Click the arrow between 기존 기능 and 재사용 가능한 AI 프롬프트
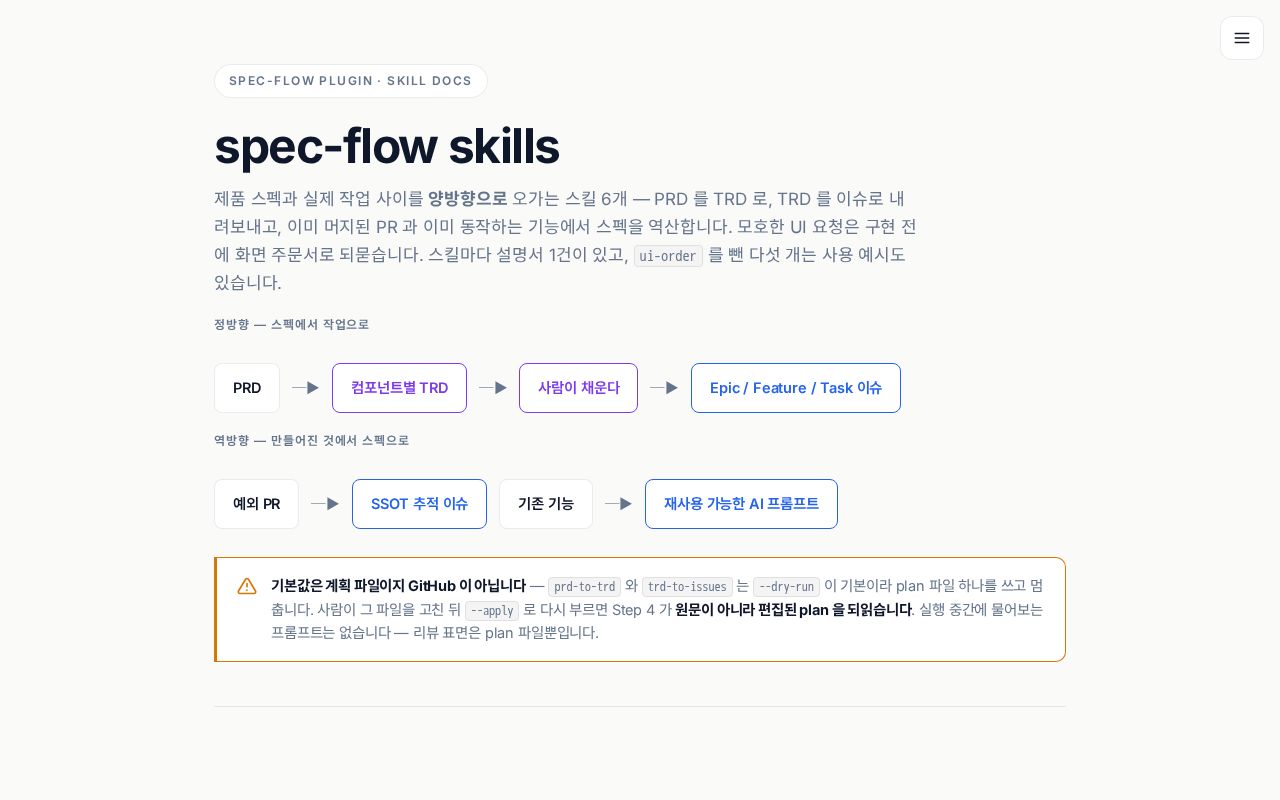This screenshot has height=800, width=1280. pyautogui.click(x=619, y=504)
